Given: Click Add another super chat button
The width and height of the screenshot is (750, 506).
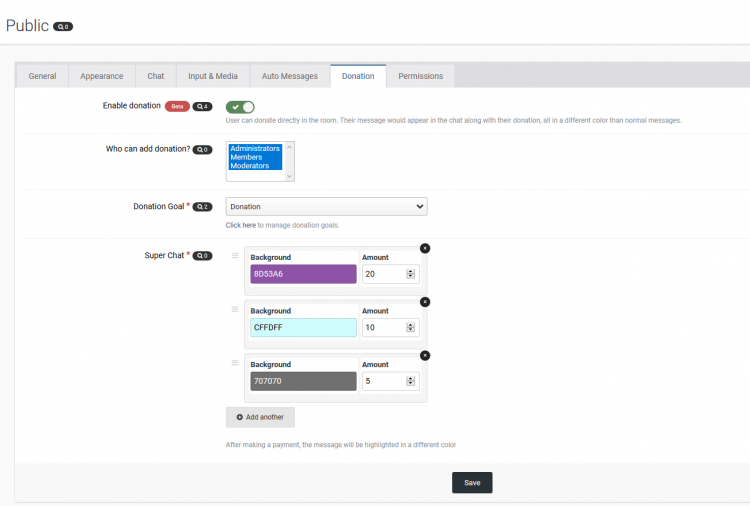Looking at the screenshot, I should 260,417.
